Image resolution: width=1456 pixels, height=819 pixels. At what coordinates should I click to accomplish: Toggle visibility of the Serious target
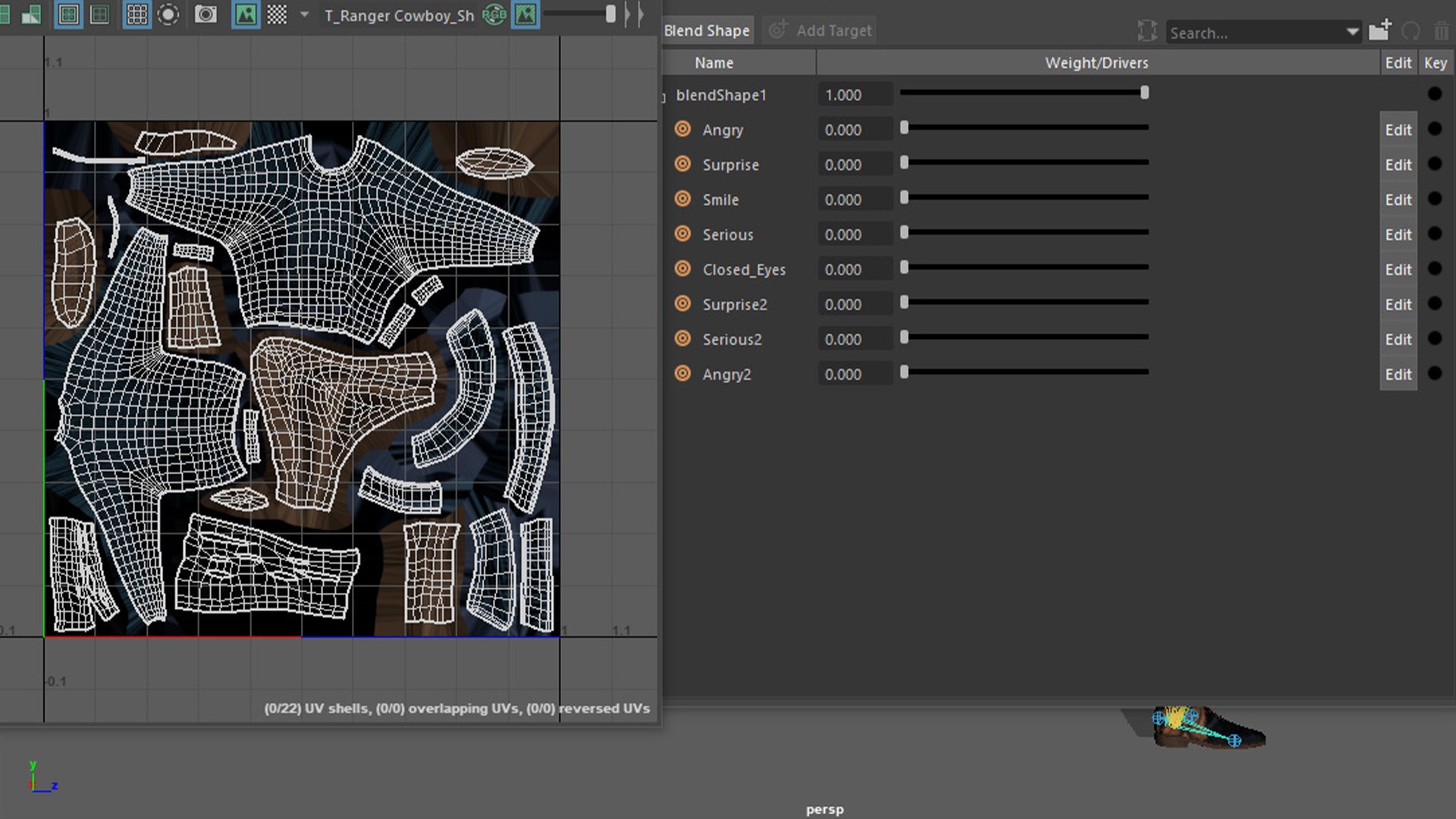tap(682, 234)
